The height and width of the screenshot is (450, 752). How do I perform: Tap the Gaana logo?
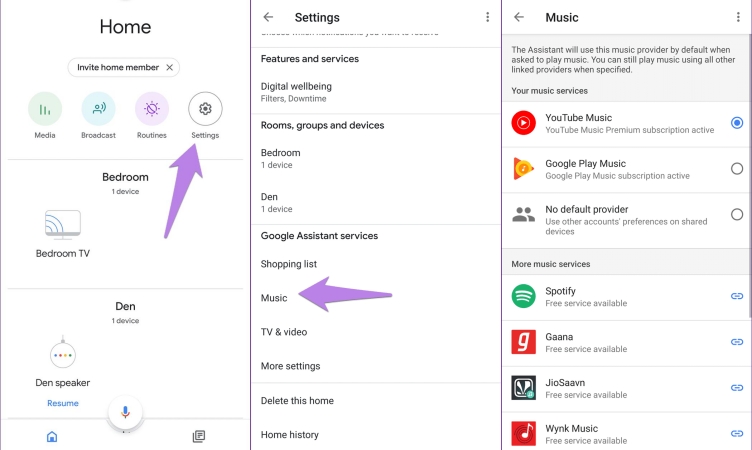pos(523,342)
